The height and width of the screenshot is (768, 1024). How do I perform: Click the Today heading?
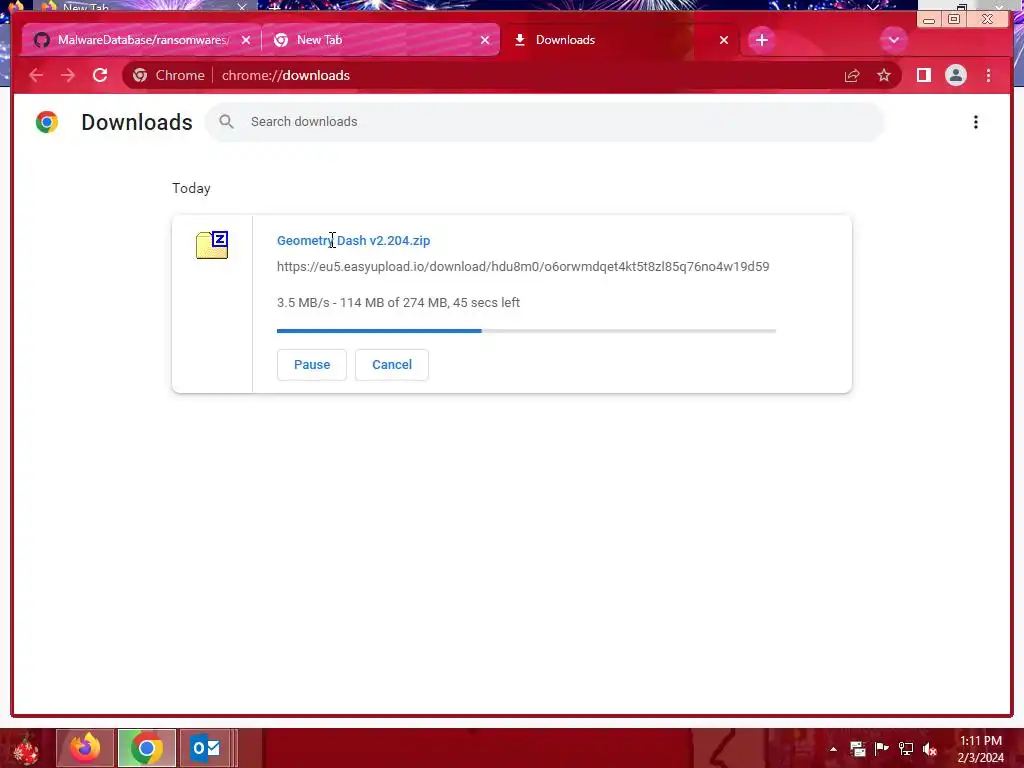coord(191,188)
